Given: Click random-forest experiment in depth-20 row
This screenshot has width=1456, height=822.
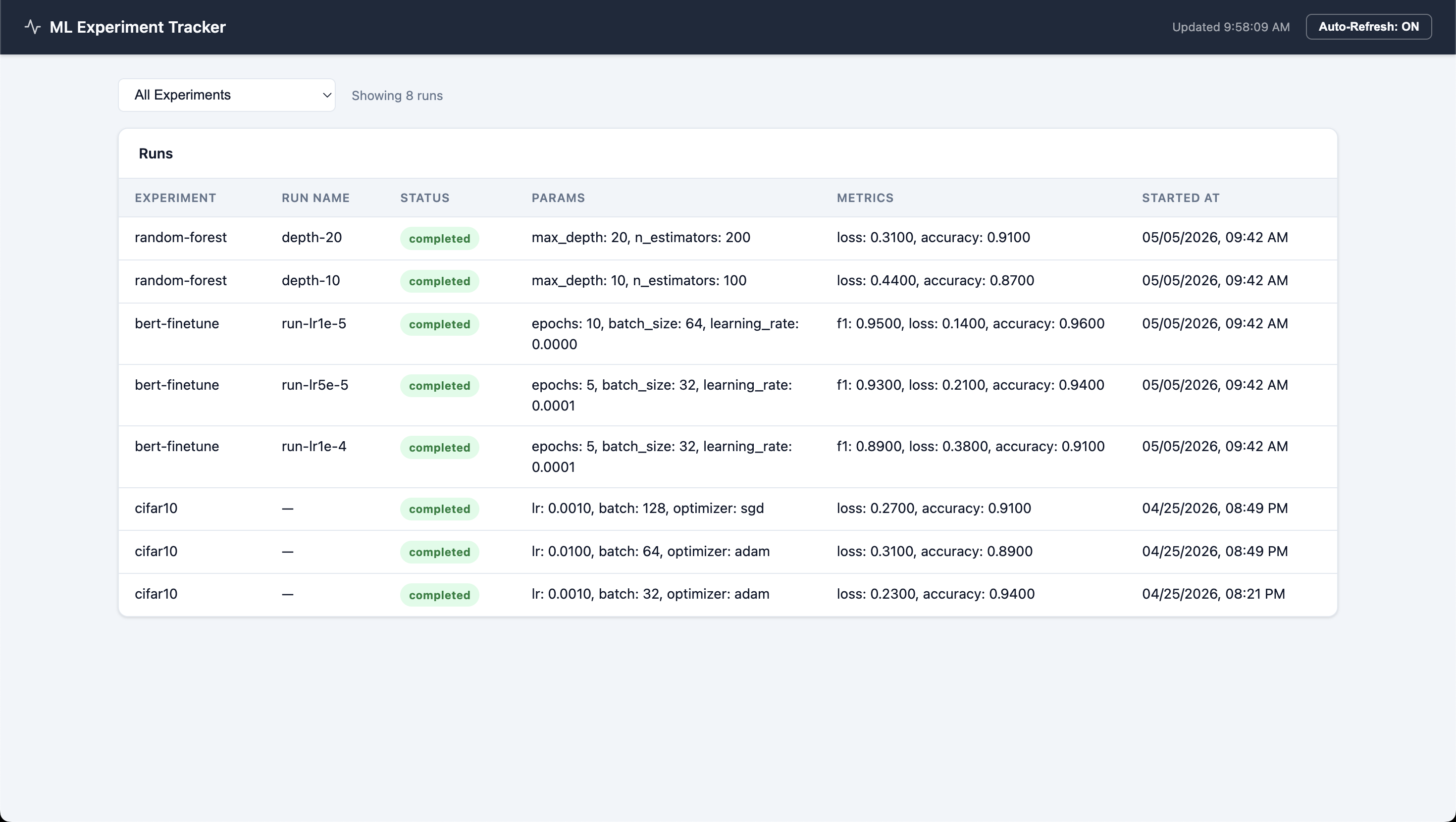Looking at the screenshot, I should [x=180, y=238].
